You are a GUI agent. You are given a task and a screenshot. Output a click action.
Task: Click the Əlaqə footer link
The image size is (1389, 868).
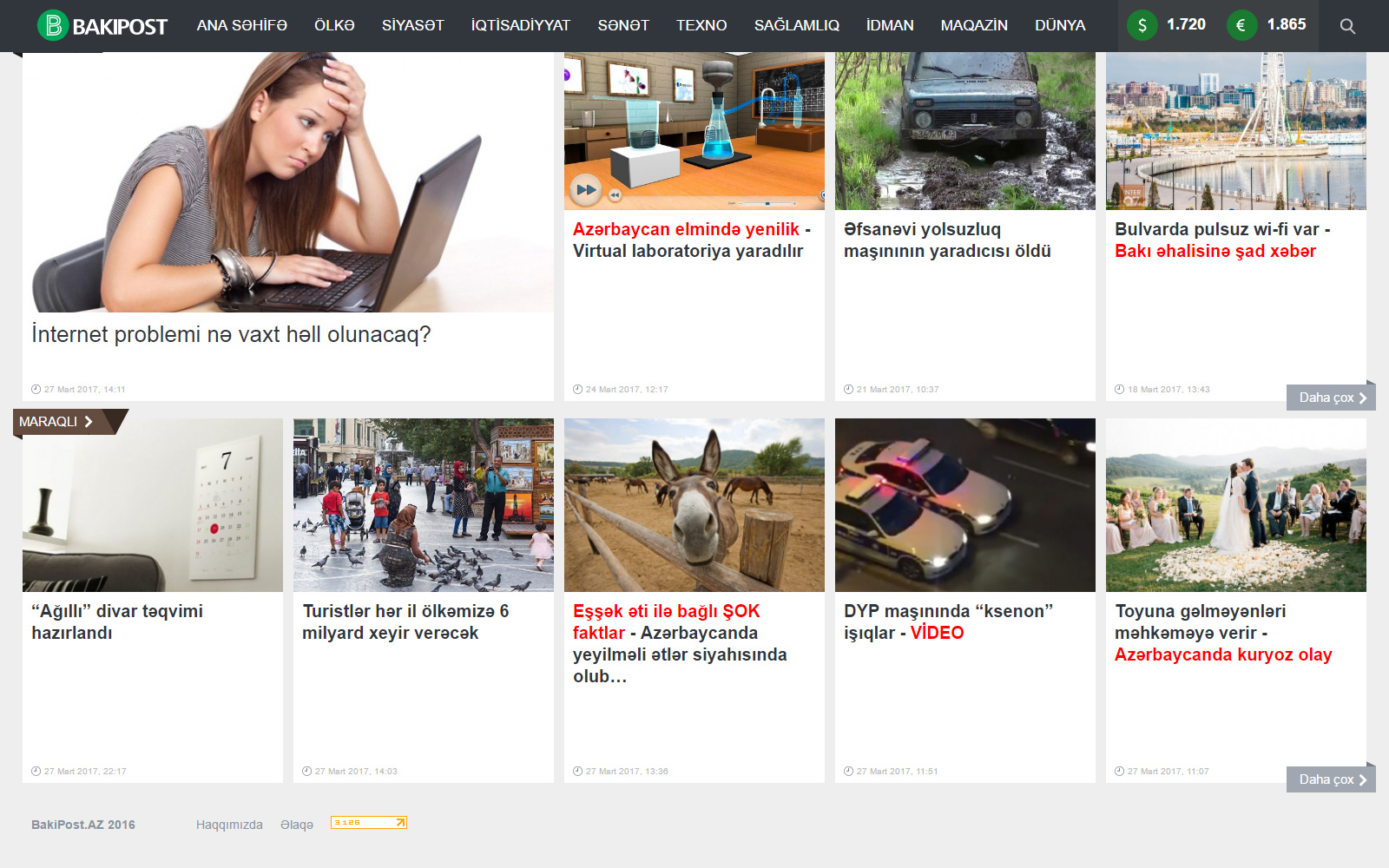[297, 825]
